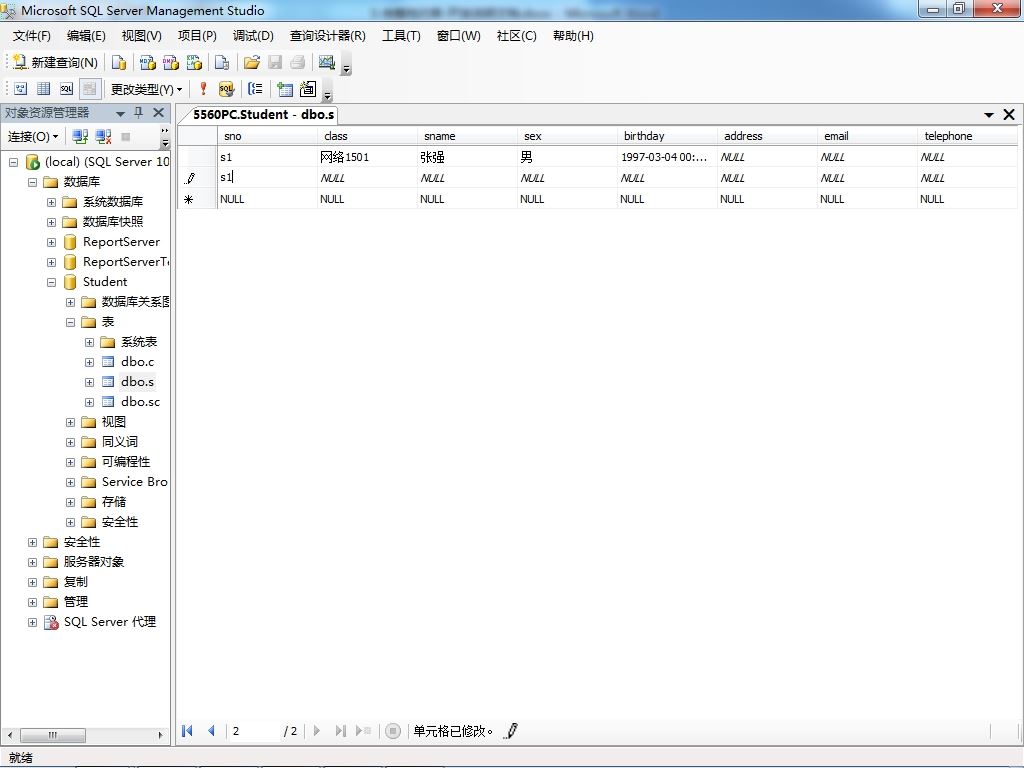Close the dbo.s document tab
Screen dimensions: 1024x768
[1009, 114]
